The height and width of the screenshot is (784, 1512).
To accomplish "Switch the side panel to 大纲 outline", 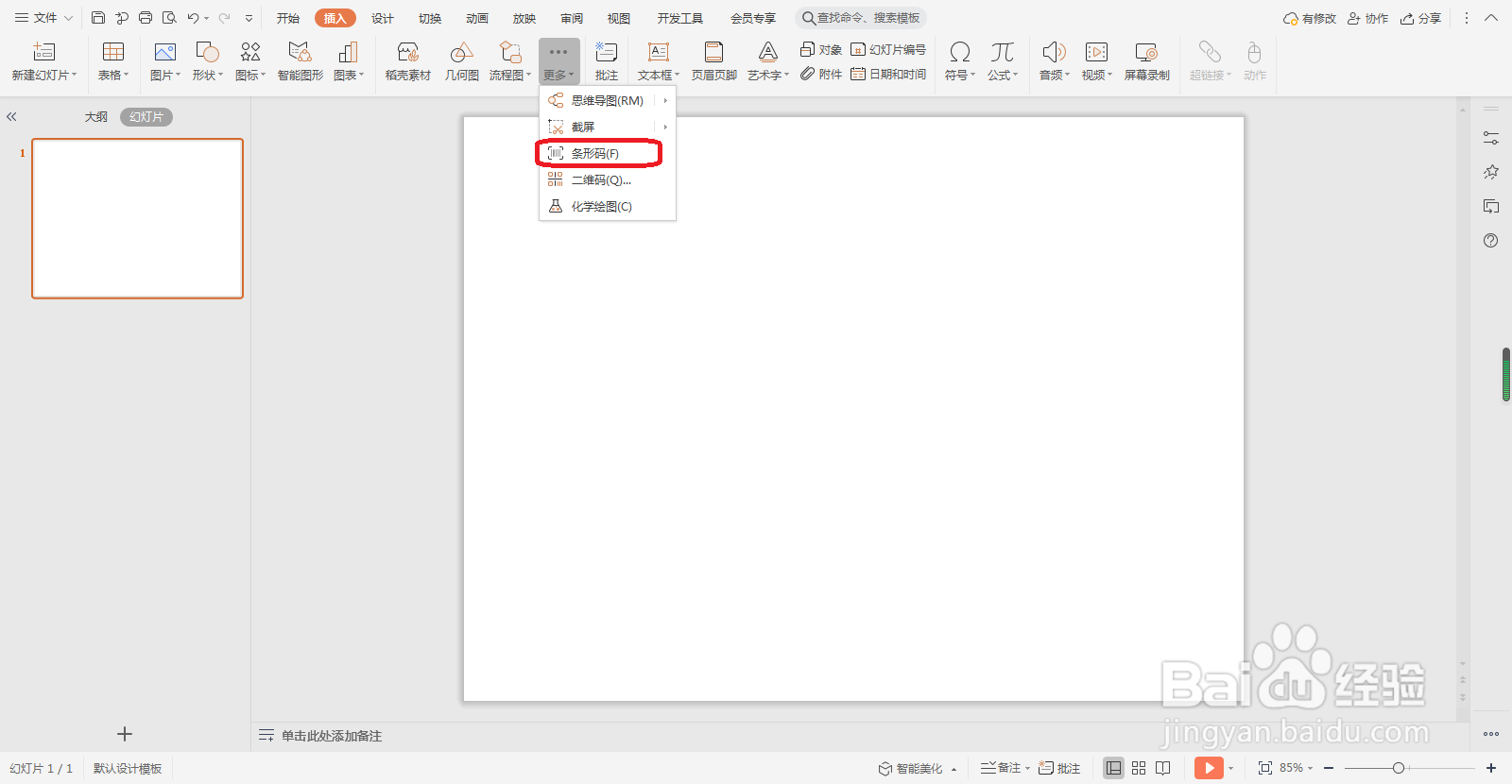I will pyautogui.click(x=96, y=117).
